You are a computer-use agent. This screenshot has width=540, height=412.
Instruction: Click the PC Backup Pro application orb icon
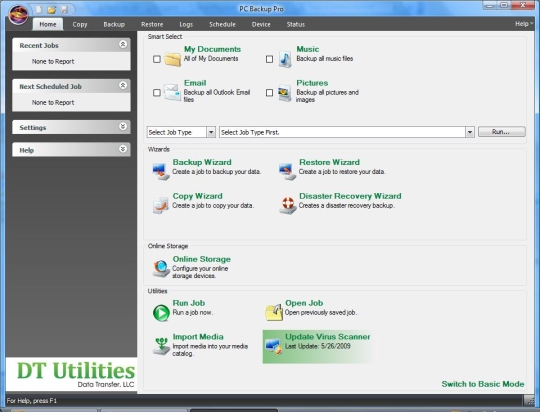[x=18, y=15]
